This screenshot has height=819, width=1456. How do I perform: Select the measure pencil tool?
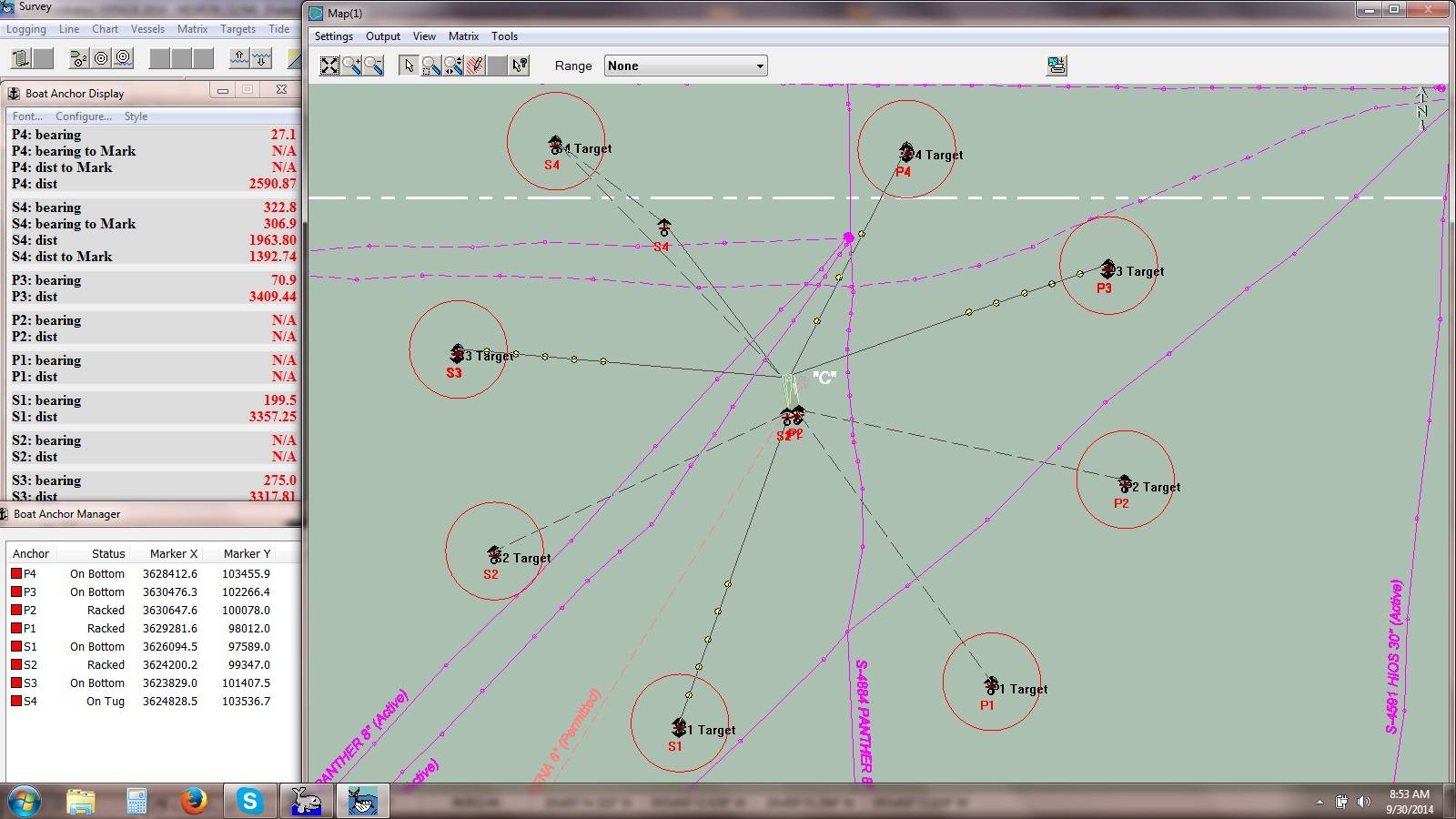474,66
